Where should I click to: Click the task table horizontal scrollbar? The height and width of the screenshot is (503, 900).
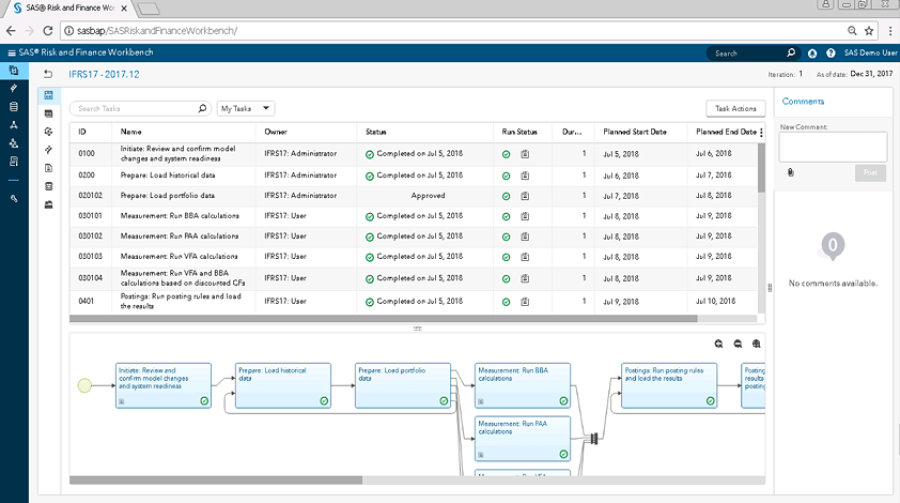click(383, 318)
